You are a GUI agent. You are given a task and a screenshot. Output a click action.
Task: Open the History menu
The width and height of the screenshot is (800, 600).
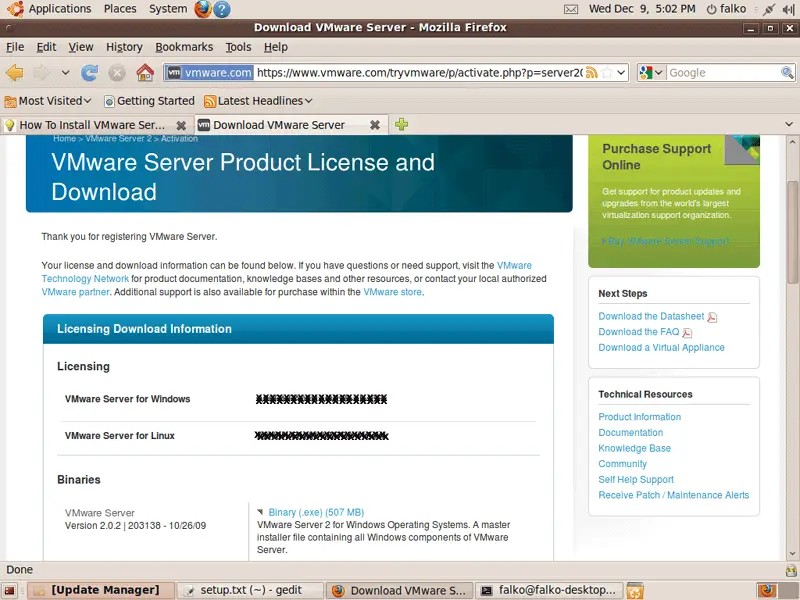[x=124, y=47]
